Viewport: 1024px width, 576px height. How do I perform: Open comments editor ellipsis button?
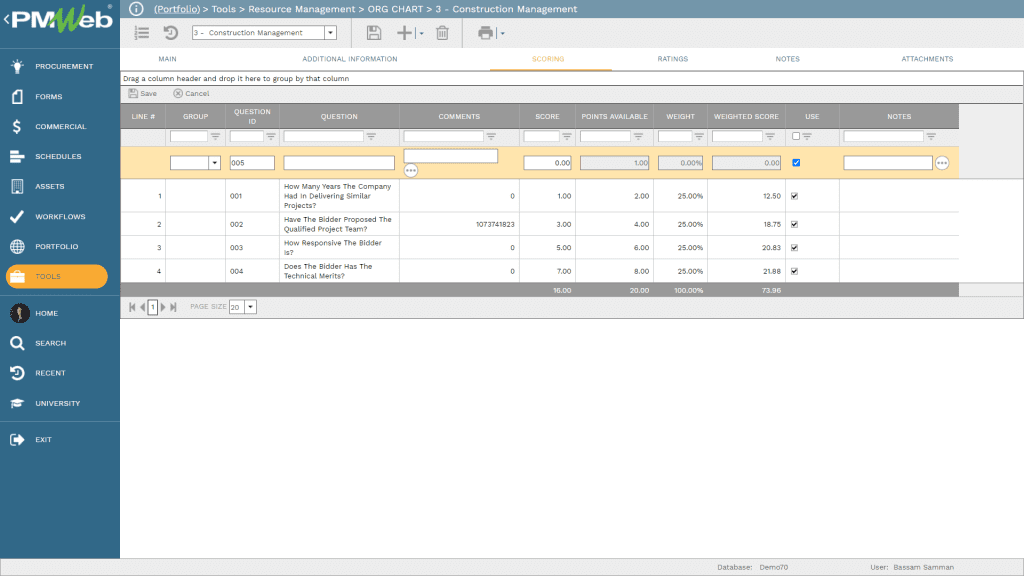[411, 170]
